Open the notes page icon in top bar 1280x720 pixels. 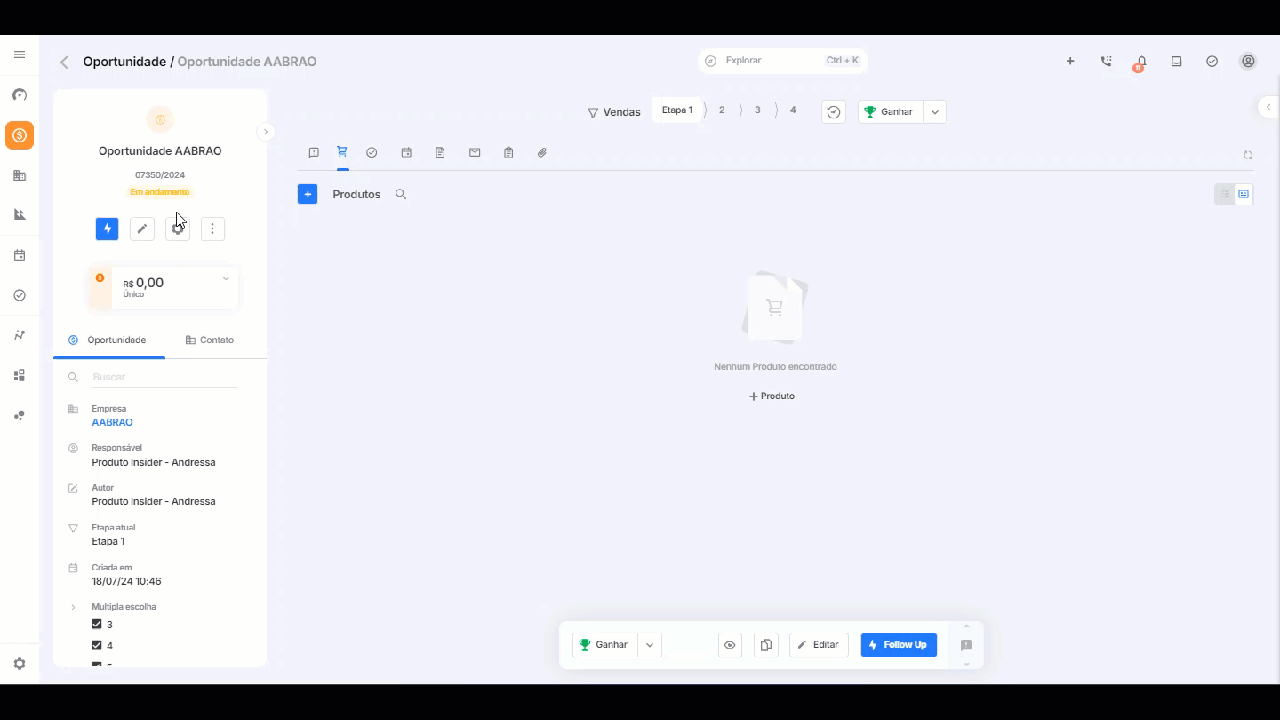[x=1176, y=61]
